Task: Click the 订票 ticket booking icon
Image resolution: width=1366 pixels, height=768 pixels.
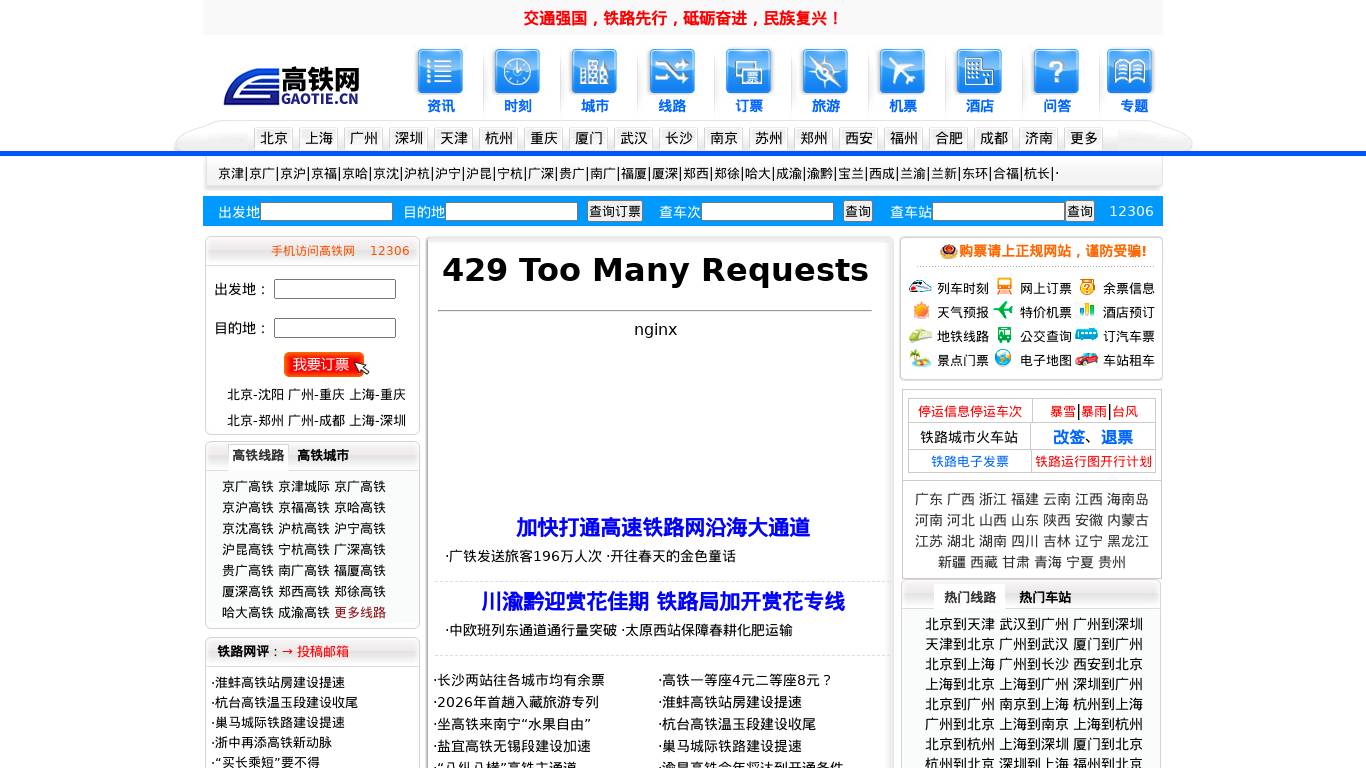Action: click(x=749, y=72)
